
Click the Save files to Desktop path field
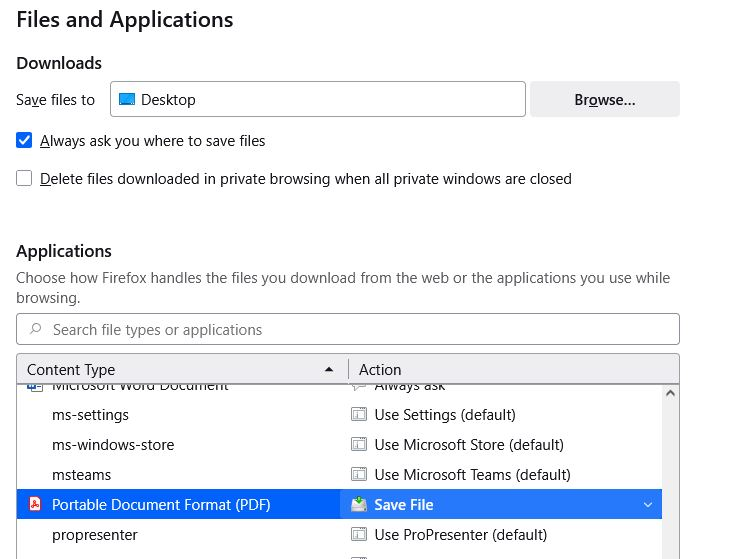click(x=320, y=100)
